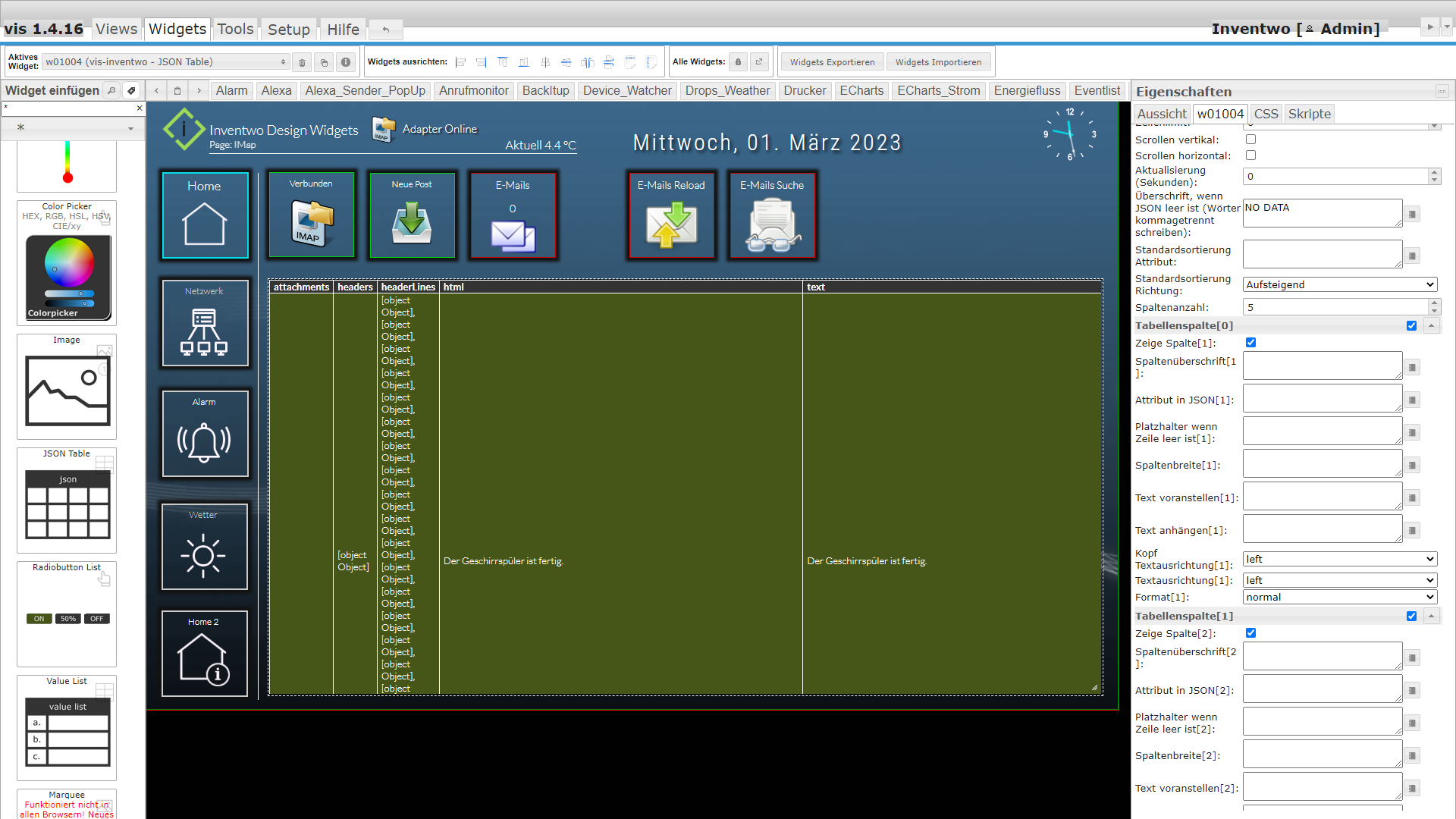
Task: Distribute widgets with equal vertical spacing
Action: click(x=609, y=62)
